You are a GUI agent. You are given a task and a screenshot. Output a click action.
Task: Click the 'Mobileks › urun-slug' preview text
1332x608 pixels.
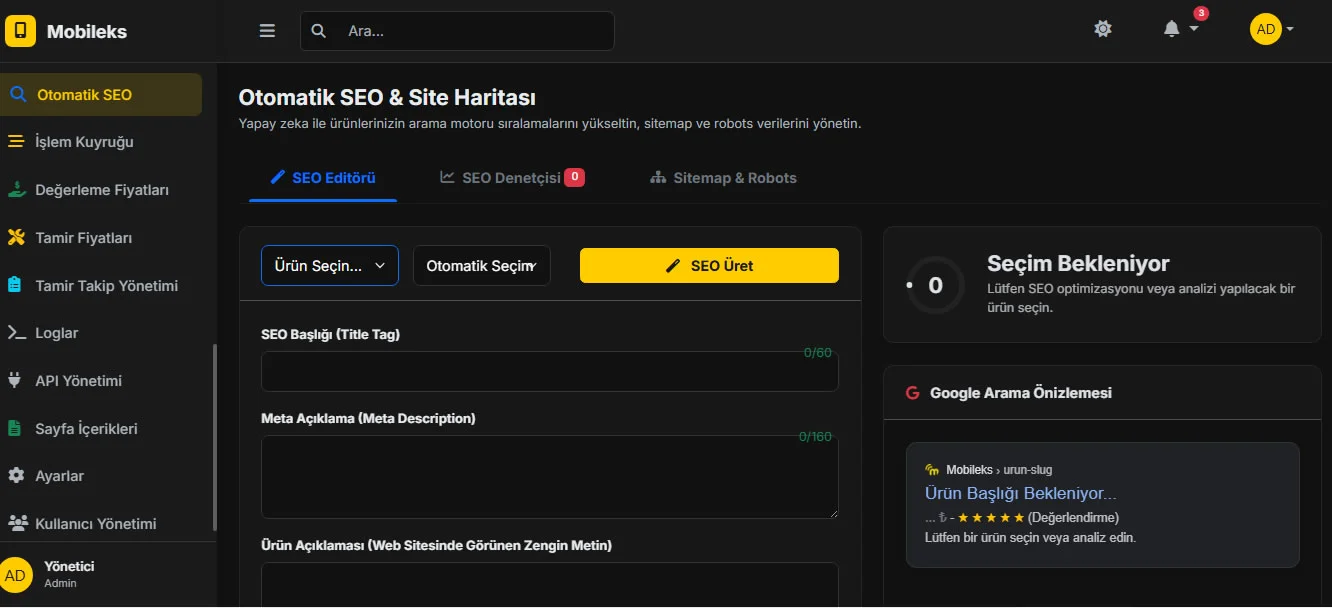pos(999,470)
